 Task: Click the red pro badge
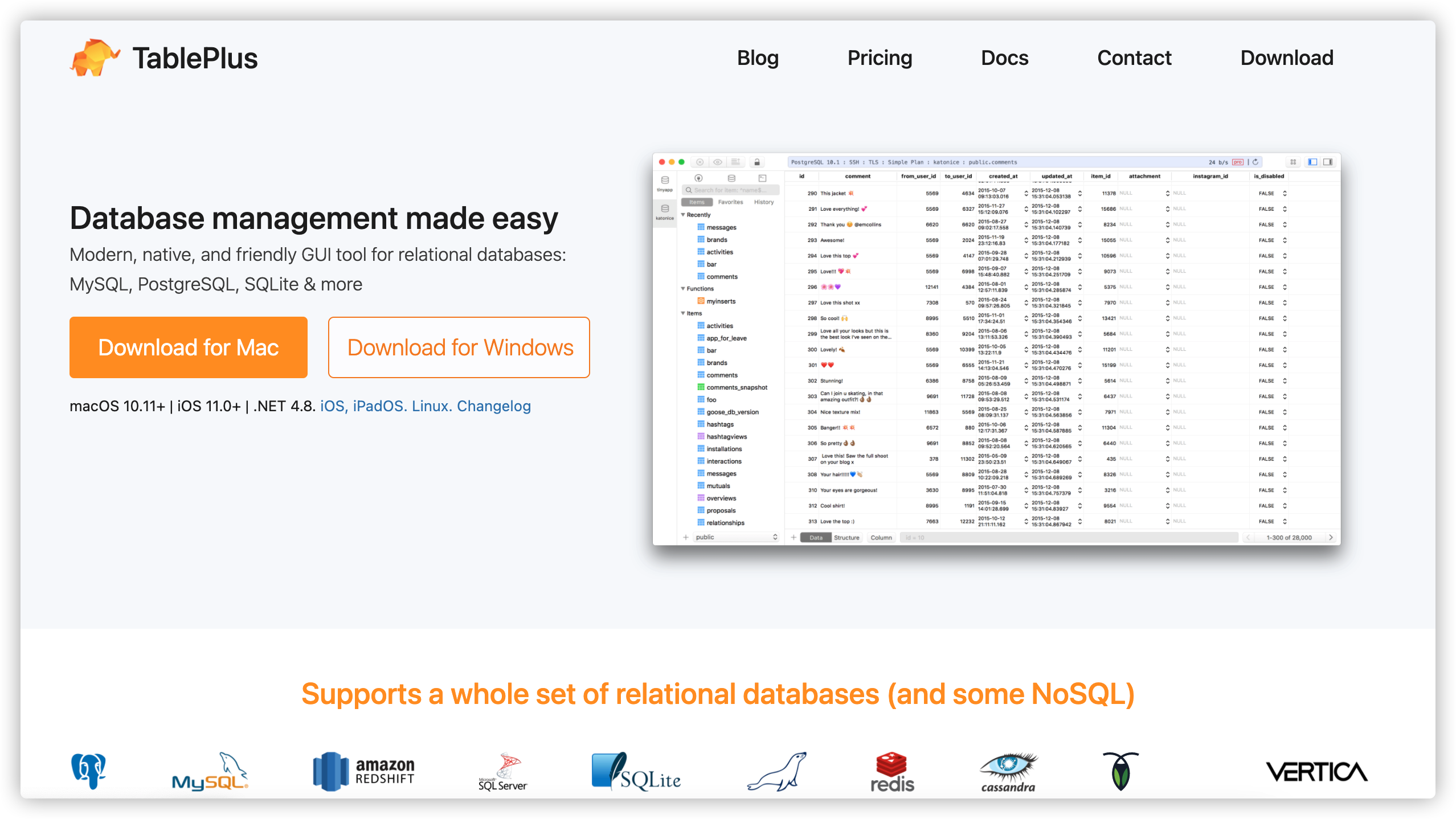[x=1237, y=162]
